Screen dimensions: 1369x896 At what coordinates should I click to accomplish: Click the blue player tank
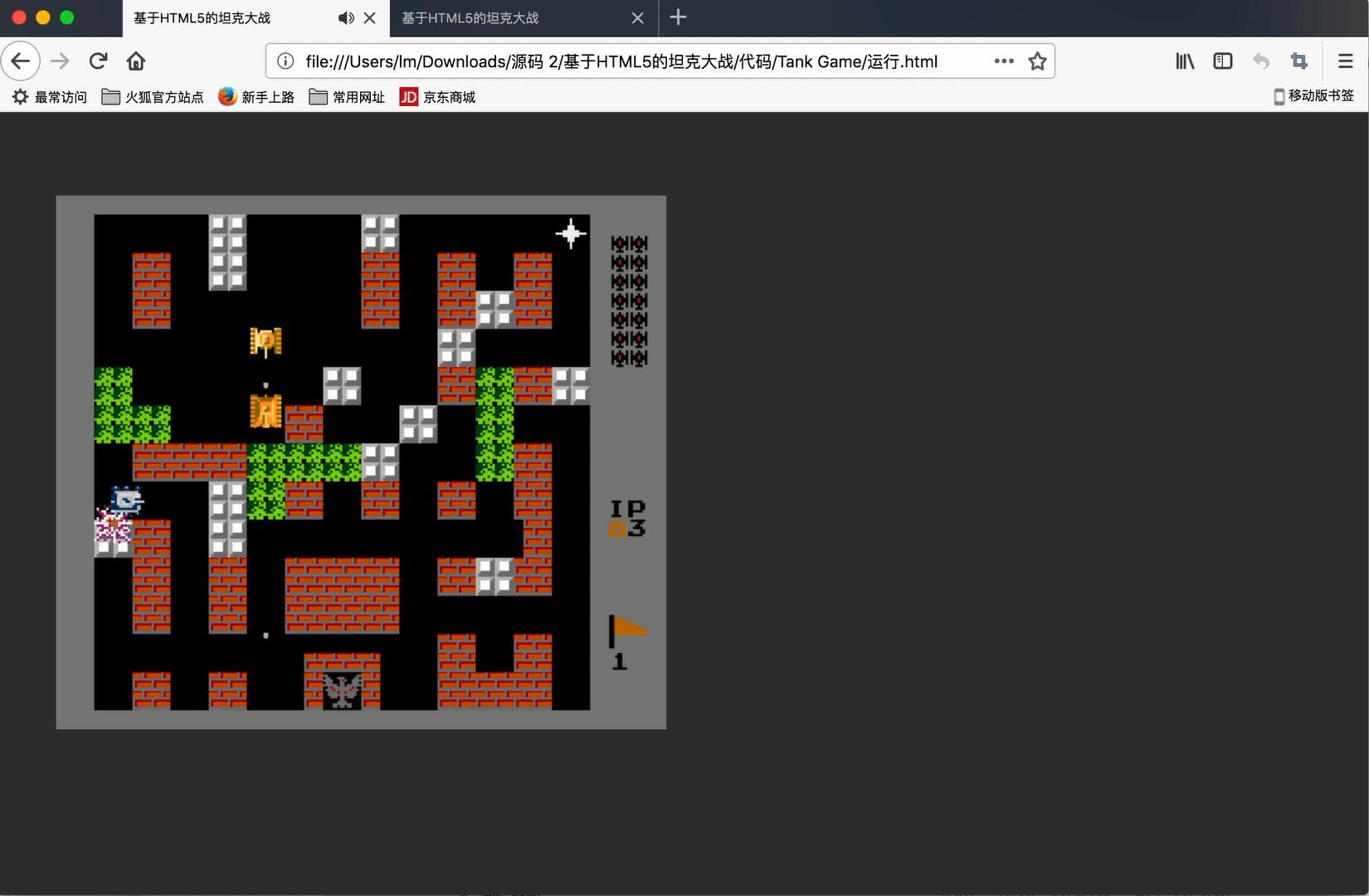(x=126, y=499)
